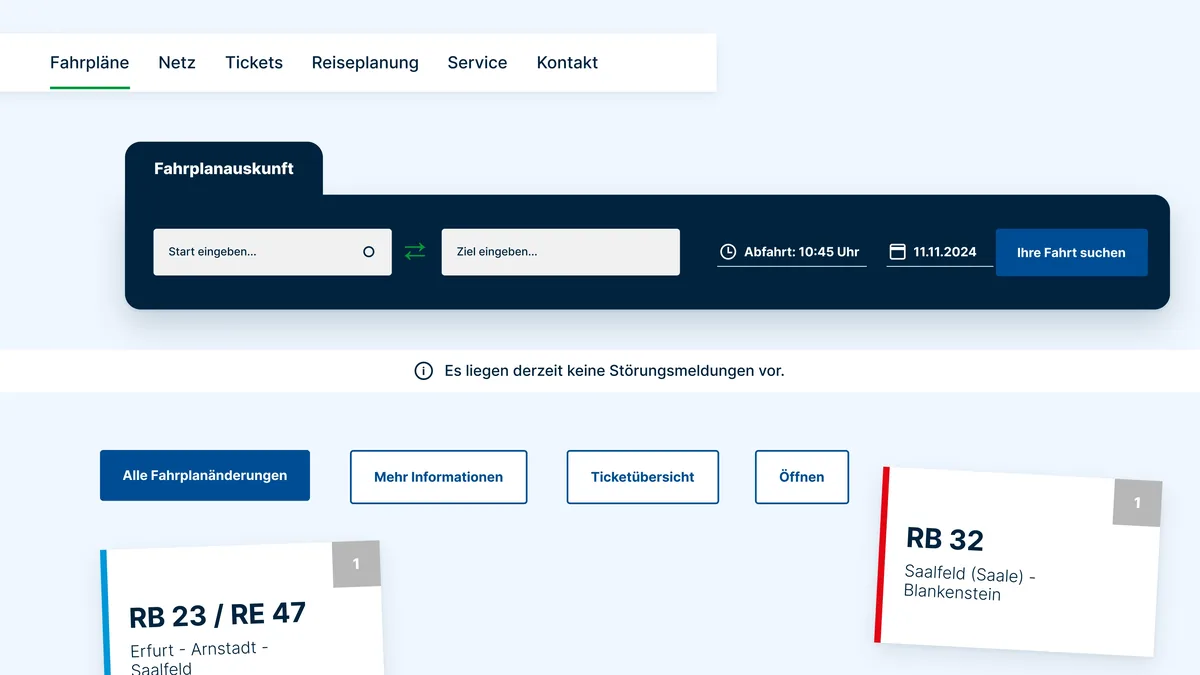This screenshot has height=675, width=1200.
Task: Open the RB 32 line card
Action: click(x=1019, y=562)
